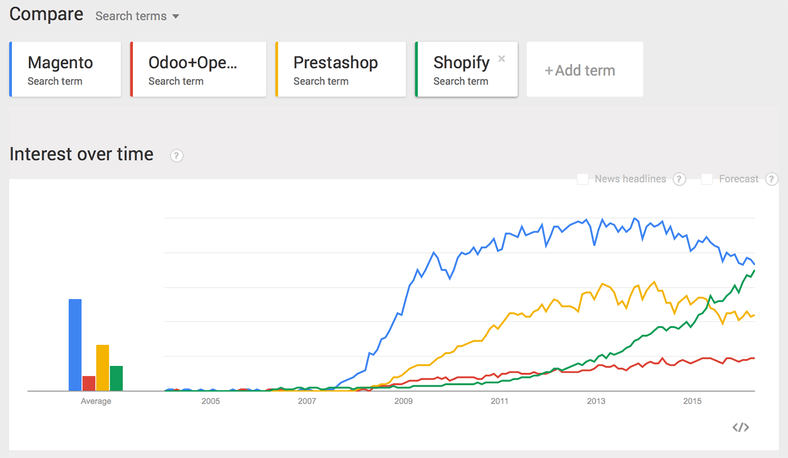788x458 pixels.
Task: Open the embed code icon below chart
Action: tap(740, 427)
